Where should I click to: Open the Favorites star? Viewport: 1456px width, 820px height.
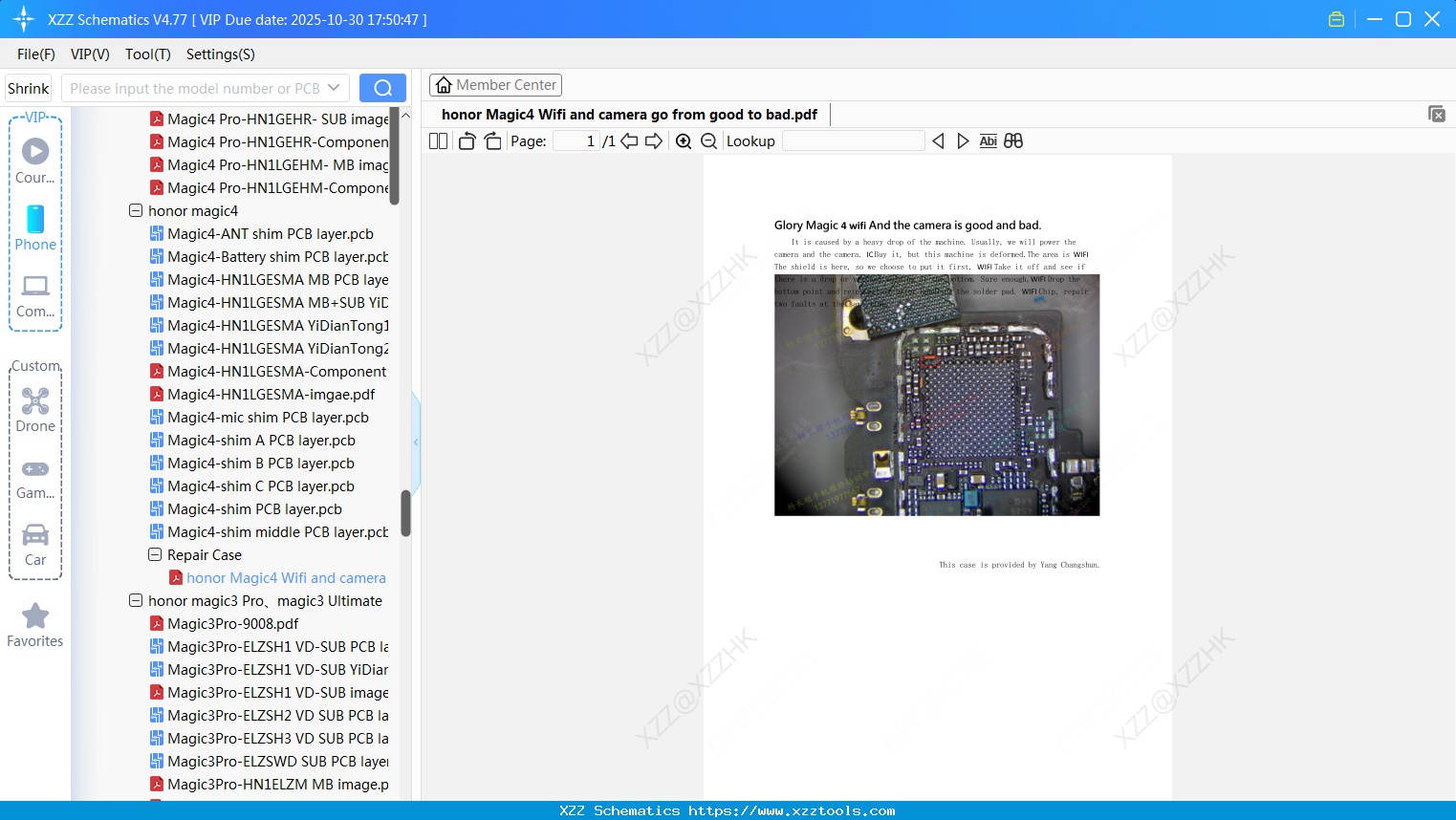[x=35, y=625]
